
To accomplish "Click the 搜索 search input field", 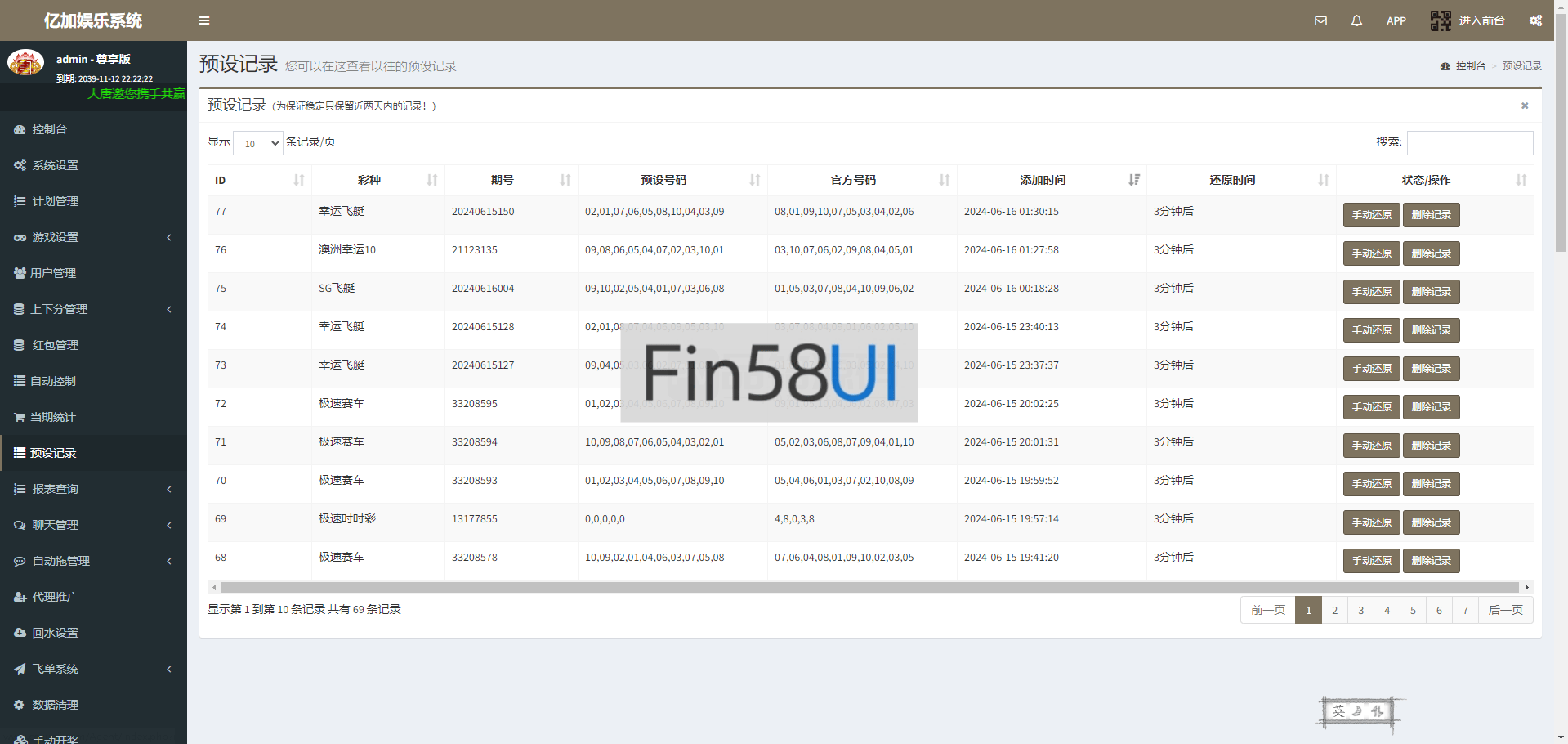I will tap(1469, 143).
